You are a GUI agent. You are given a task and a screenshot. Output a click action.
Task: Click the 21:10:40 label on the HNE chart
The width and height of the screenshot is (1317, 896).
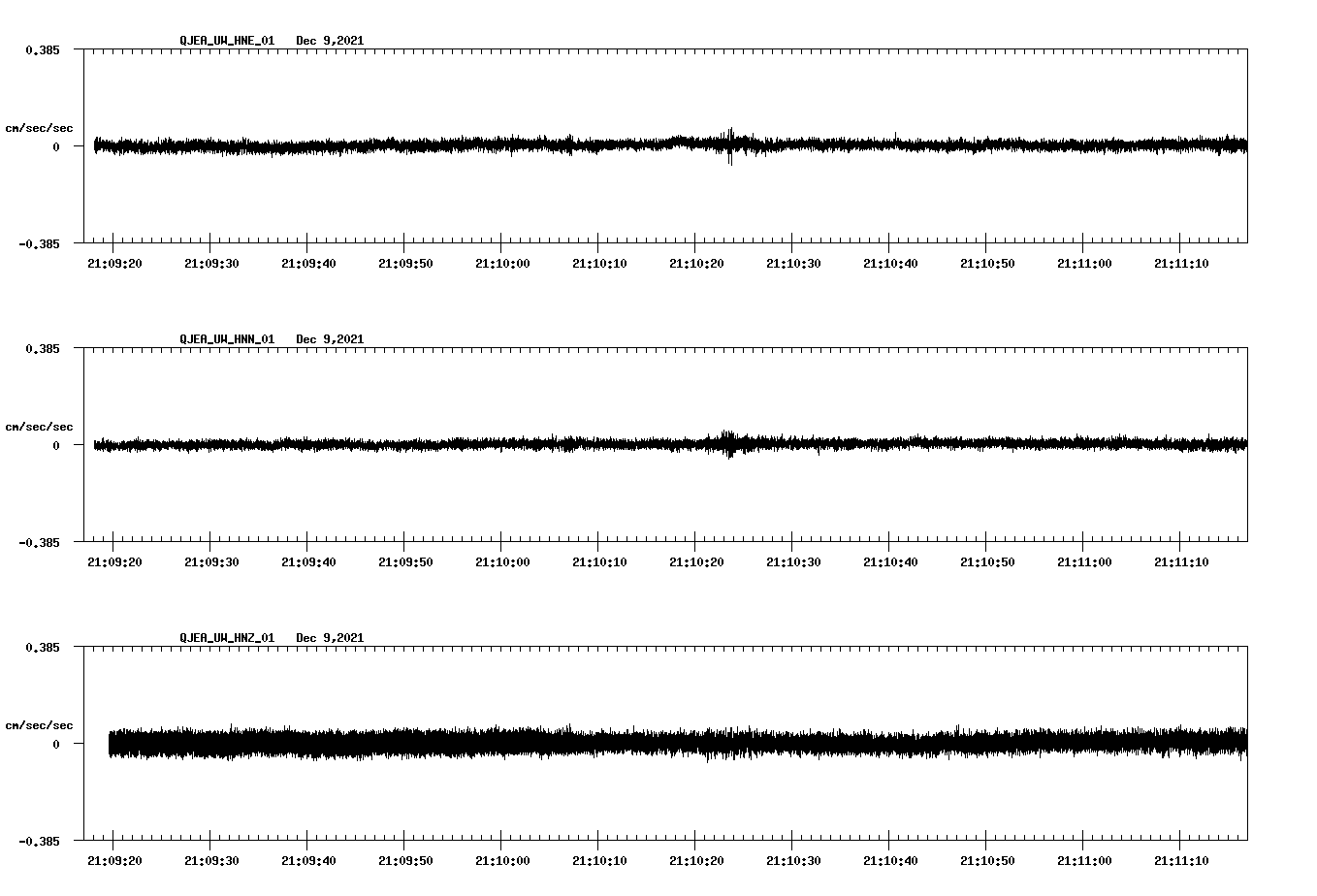tap(890, 264)
